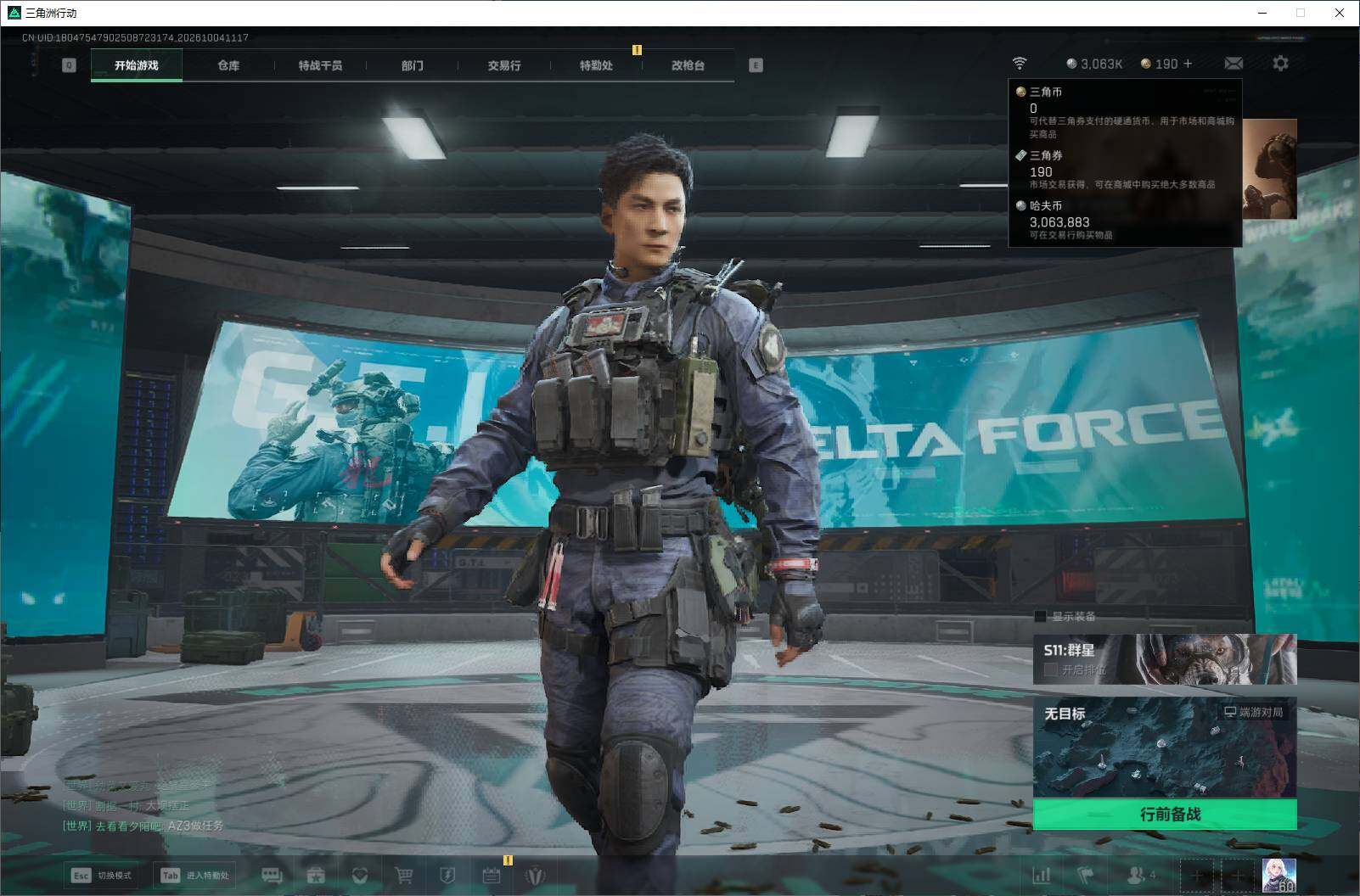Click the flags icon in bottom bar
This screenshot has width=1360, height=896.
click(1086, 875)
